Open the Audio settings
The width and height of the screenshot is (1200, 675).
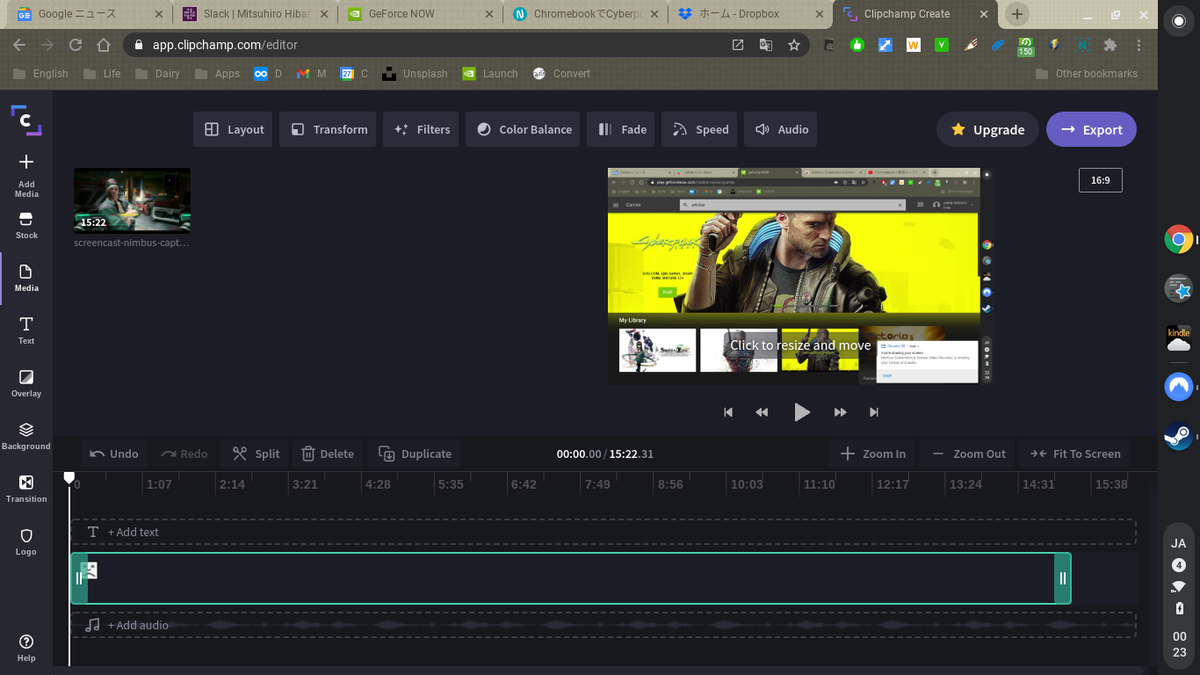click(x=780, y=129)
